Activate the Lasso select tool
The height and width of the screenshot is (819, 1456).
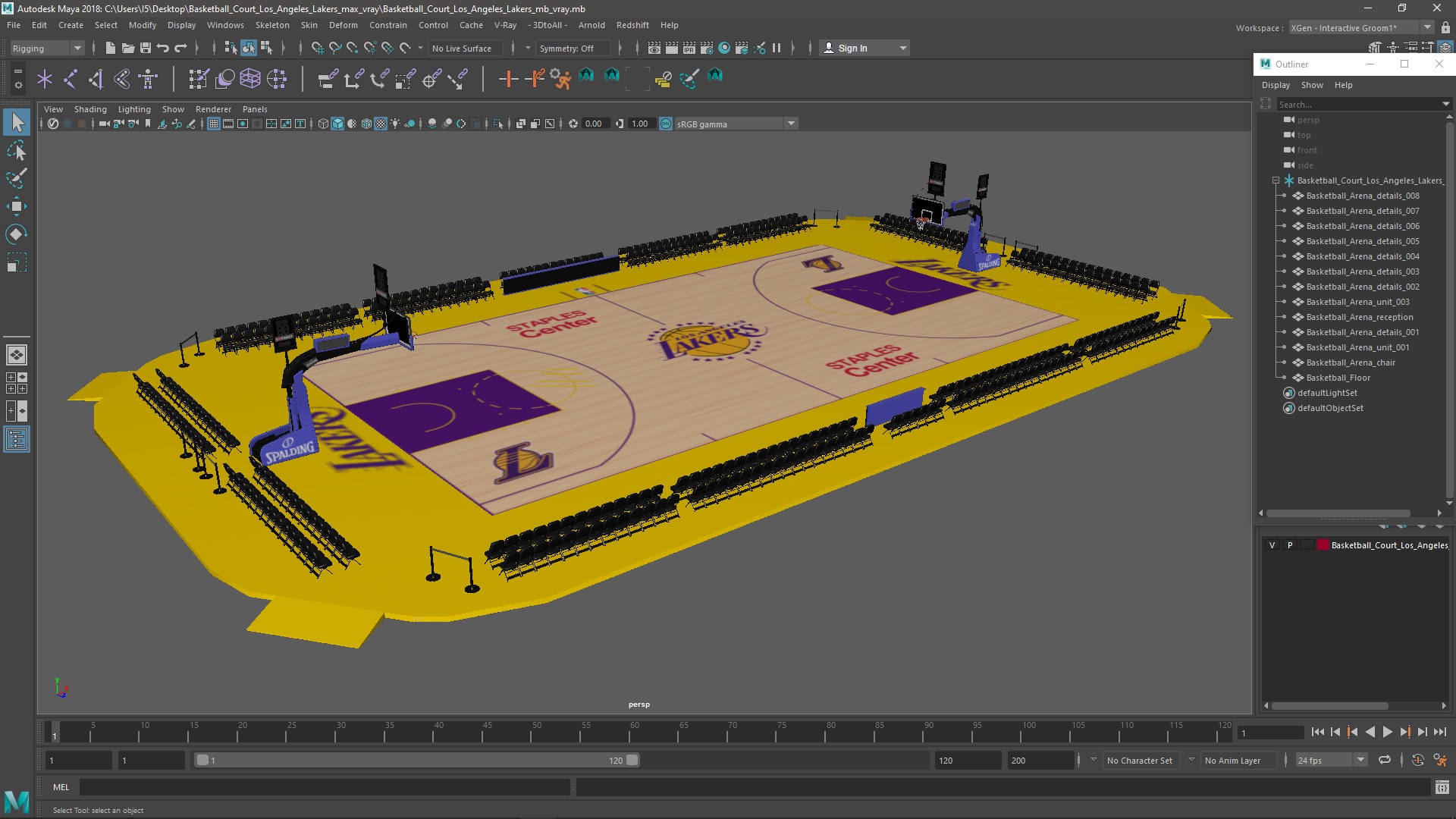(x=17, y=151)
